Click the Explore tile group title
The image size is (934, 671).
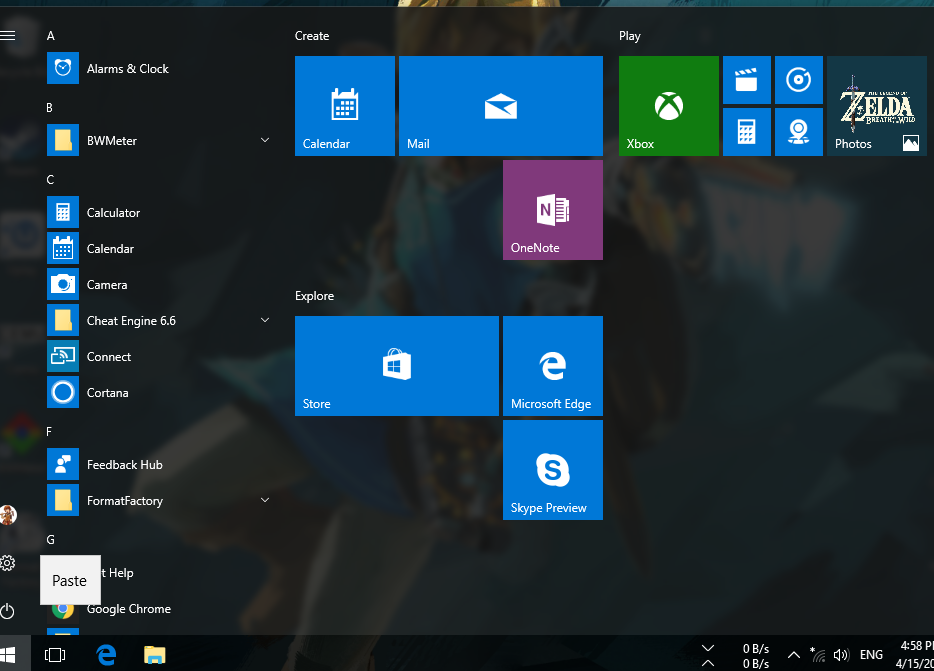(315, 296)
